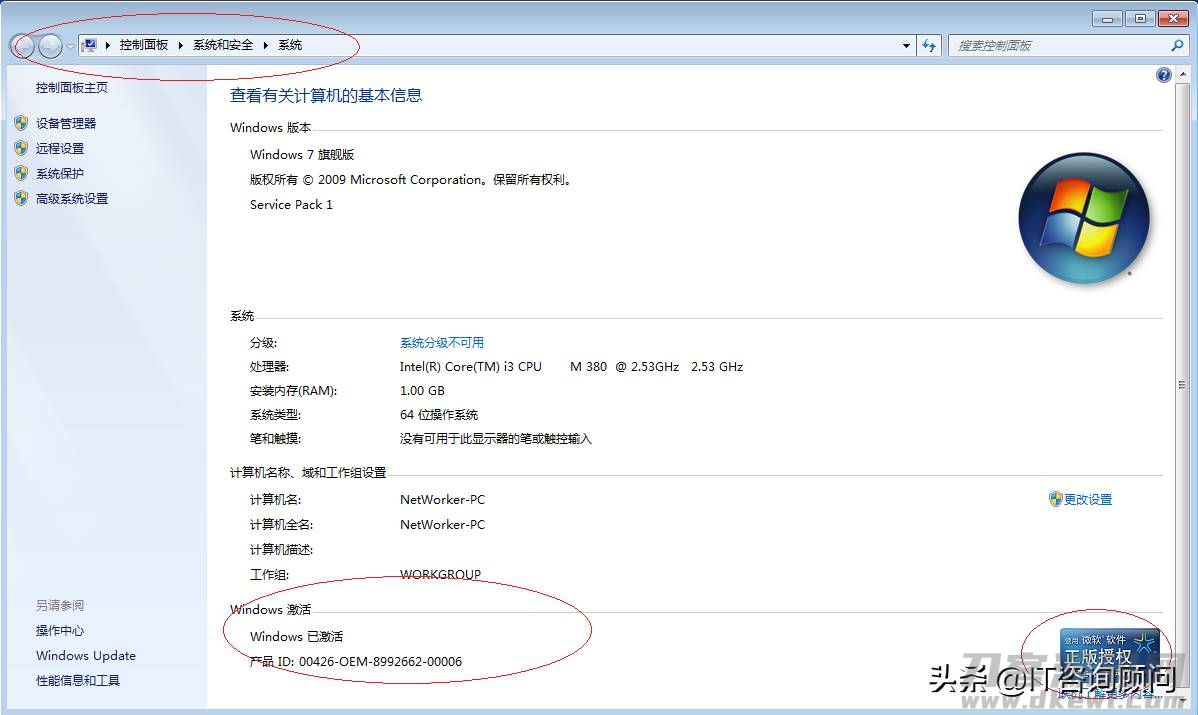Click the refresh button beside the address bar
The width and height of the screenshot is (1198, 715).
[x=928, y=46]
